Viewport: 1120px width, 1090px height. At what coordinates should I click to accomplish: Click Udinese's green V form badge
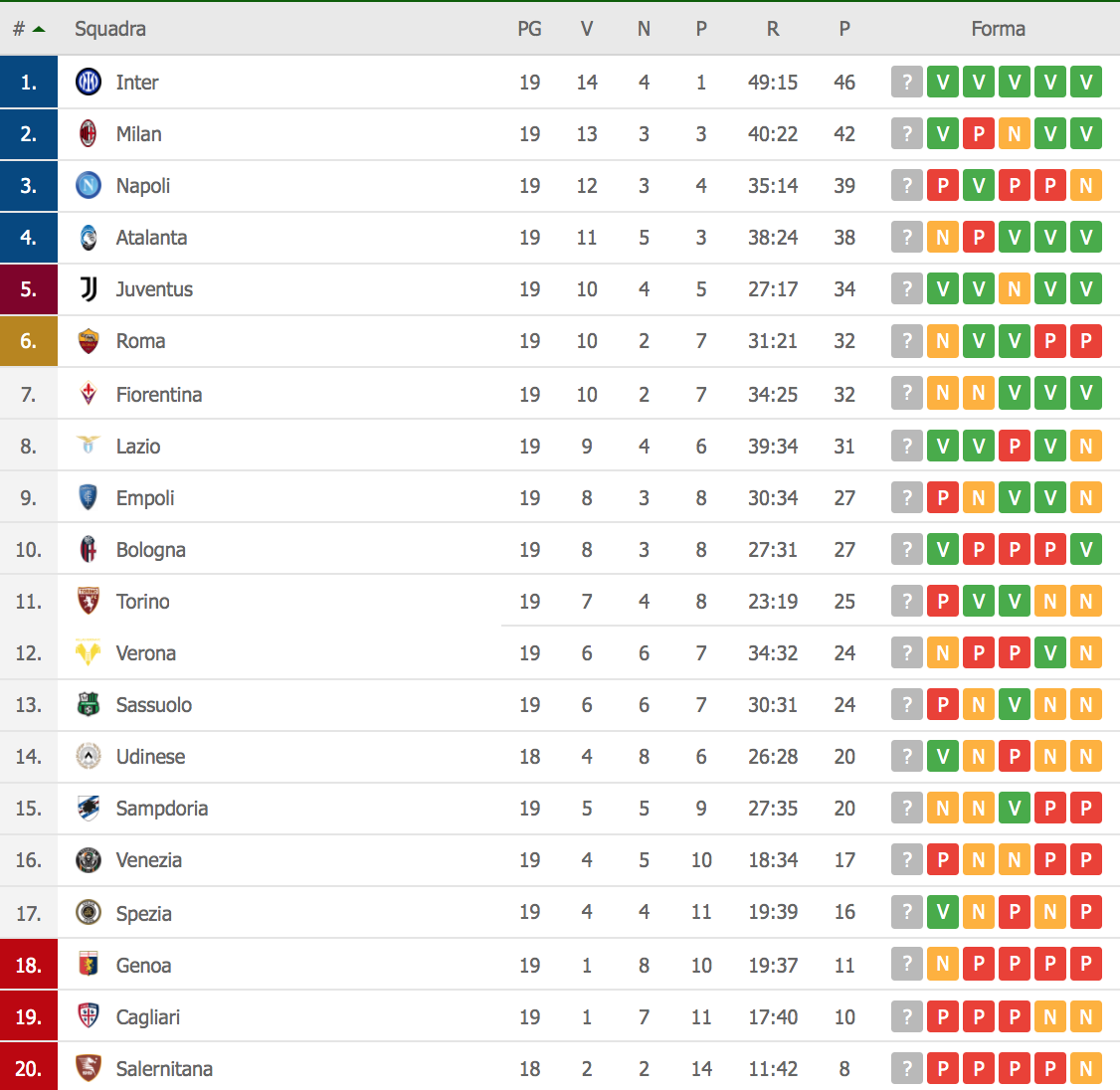click(x=943, y=757)
